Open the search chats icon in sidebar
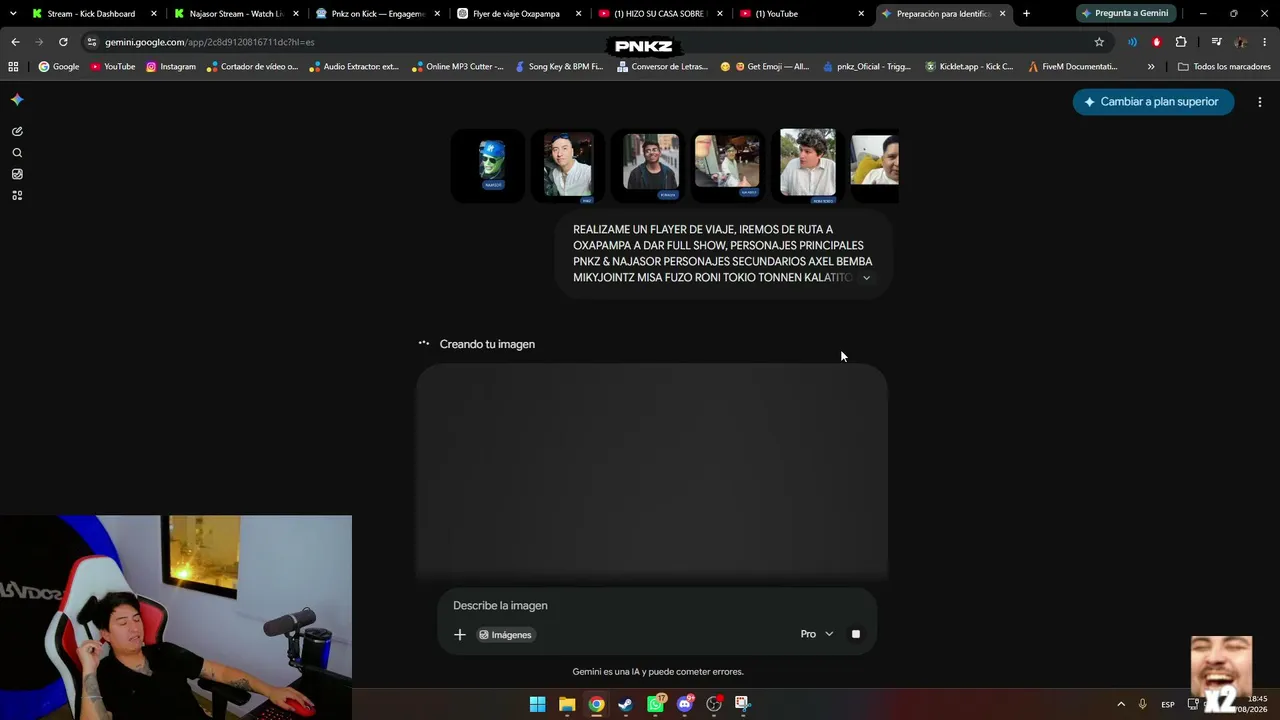 tap(17, 153)
